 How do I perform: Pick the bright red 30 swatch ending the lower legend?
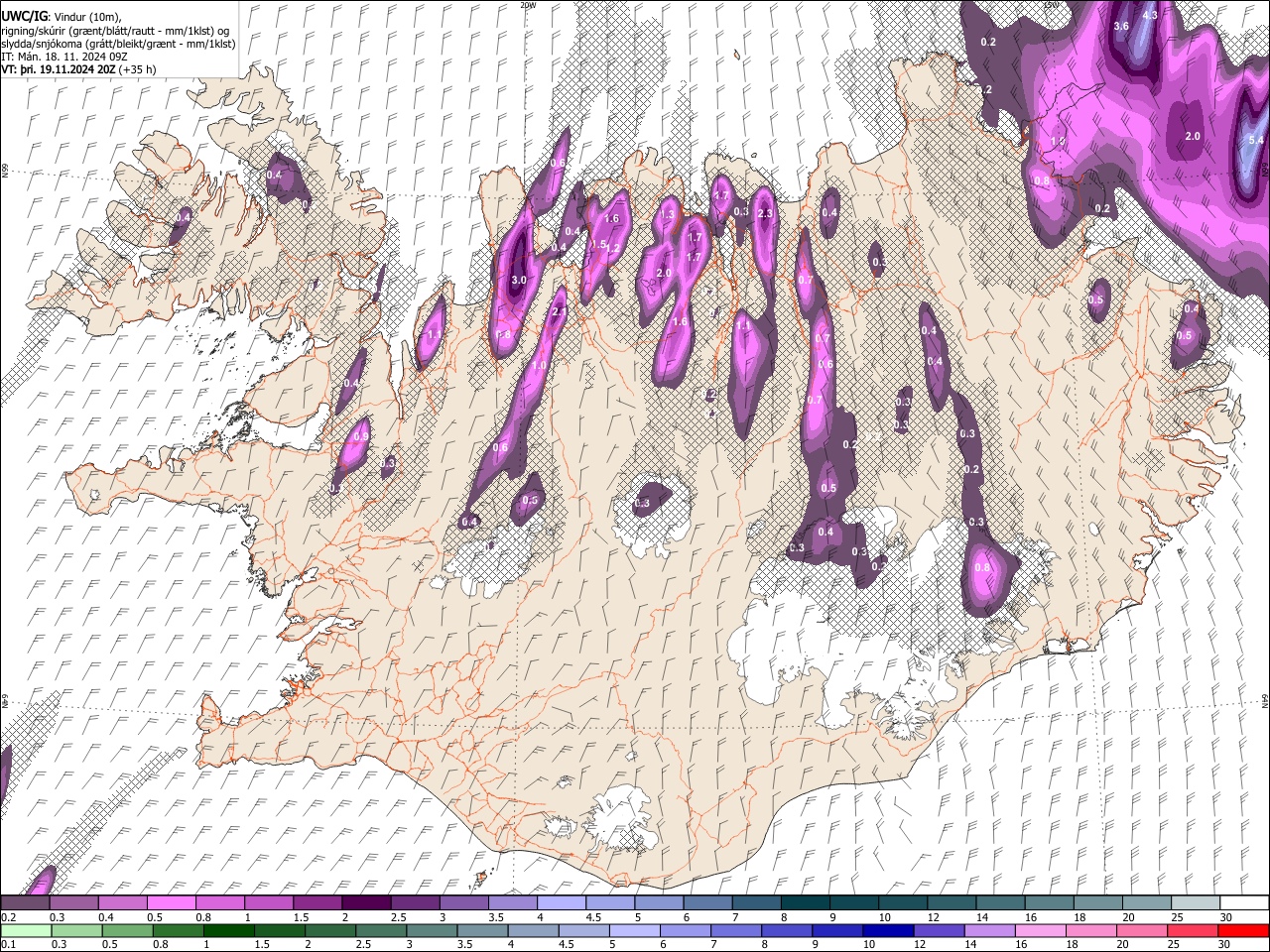[1242, 930]
